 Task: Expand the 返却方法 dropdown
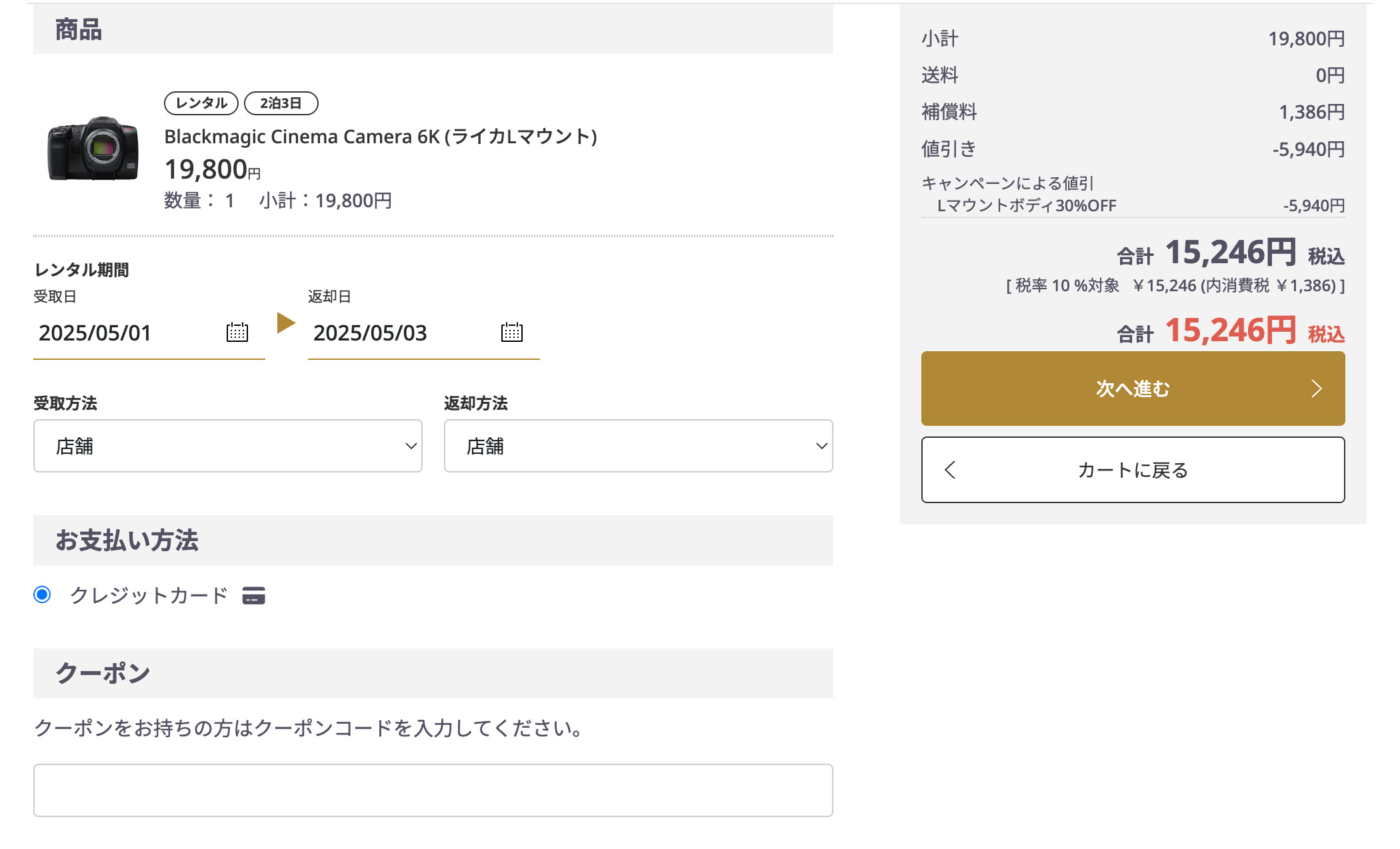[x=638, y=446]
